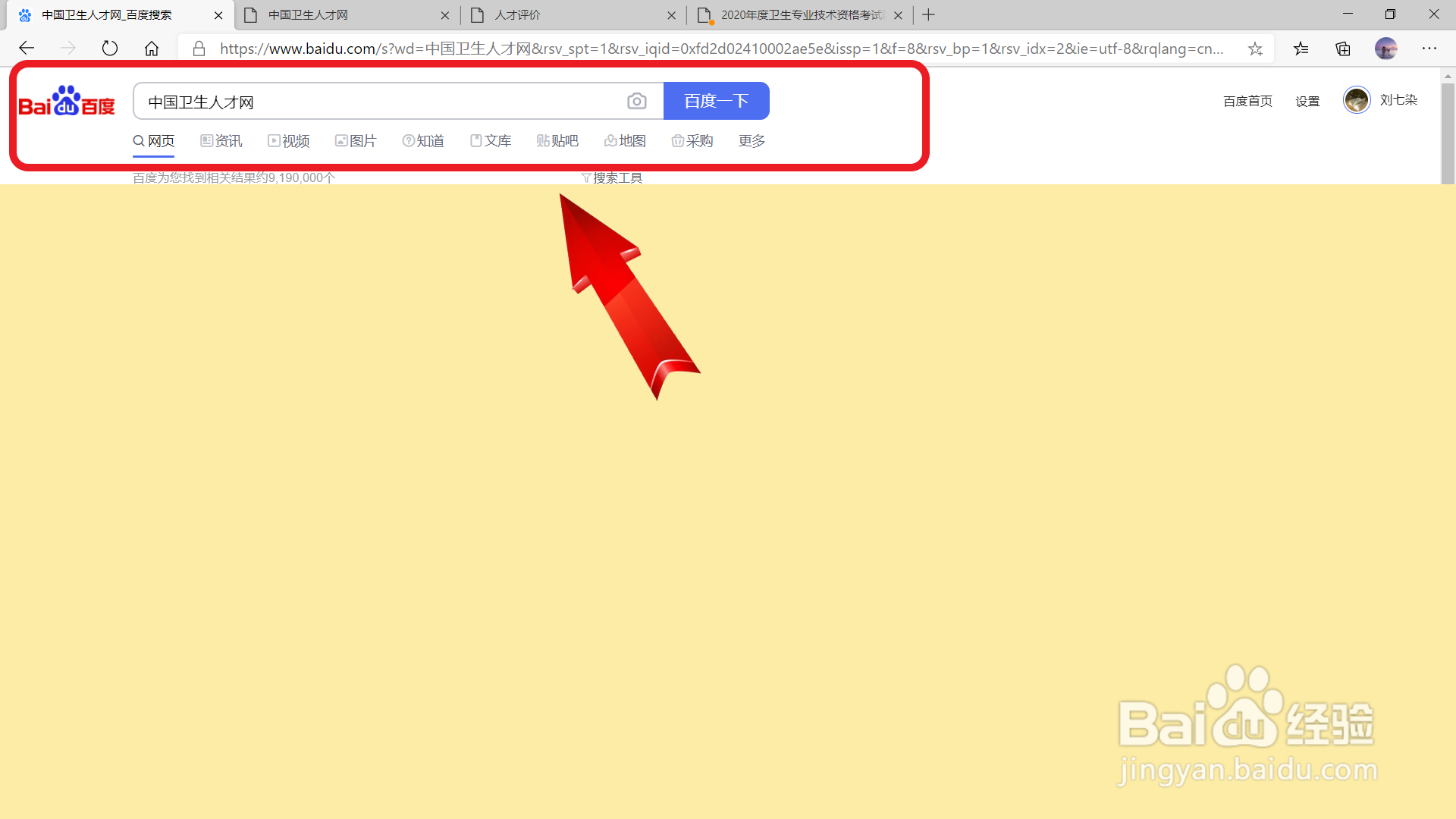Image resolution: width=1456 pixels, height=819 pixels.
Task: Select the 图片 search category
Action: 356,141
